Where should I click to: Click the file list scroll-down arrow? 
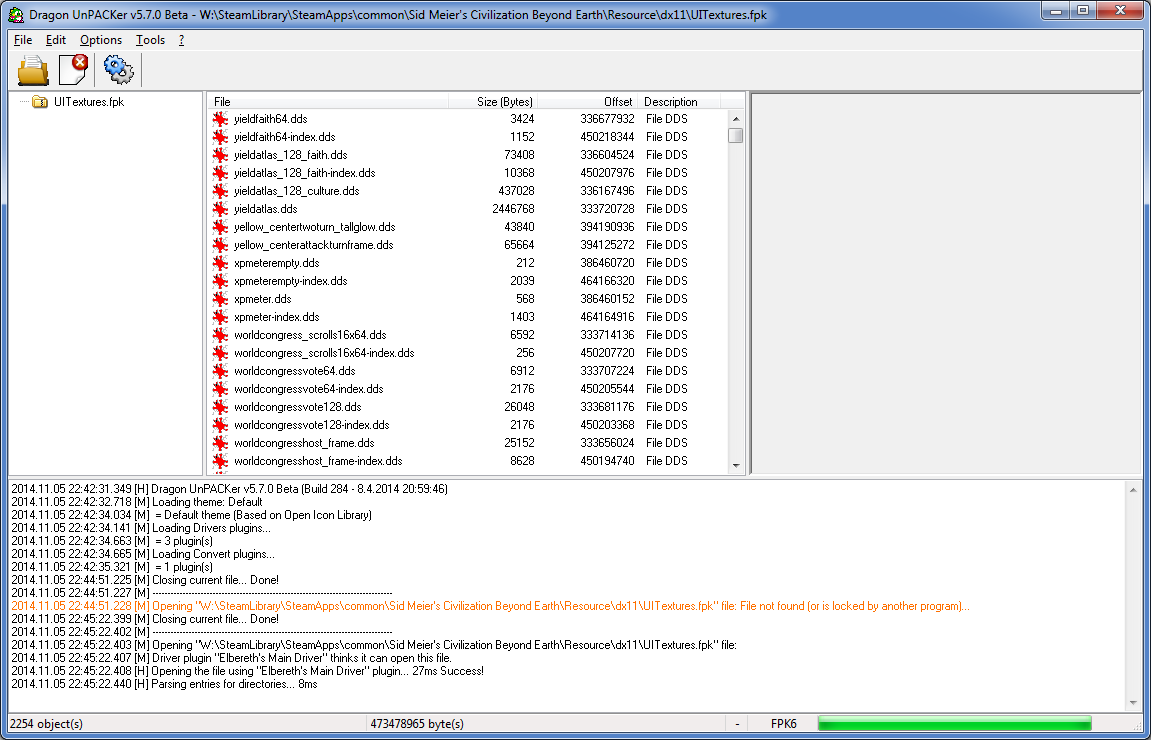(736, 465)
